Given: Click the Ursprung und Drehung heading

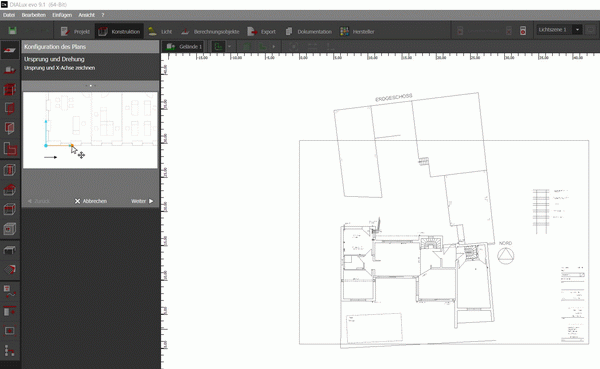Looking at the screenshot, I should tap(54, 59).
